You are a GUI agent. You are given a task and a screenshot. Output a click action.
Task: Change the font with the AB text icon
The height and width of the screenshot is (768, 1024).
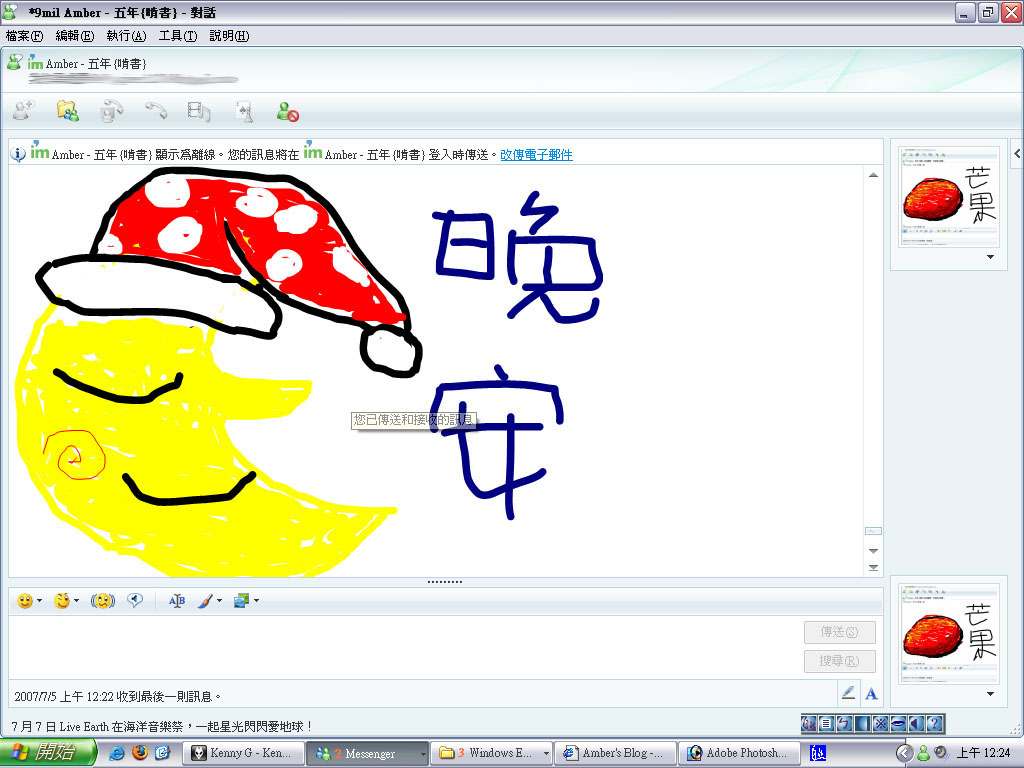click(x=176, y=601)
